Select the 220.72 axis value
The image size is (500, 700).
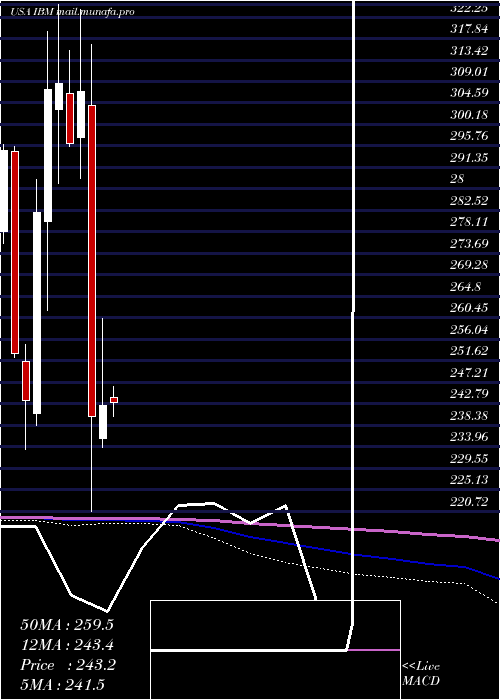pyautogui.click(x=469, y=501)
